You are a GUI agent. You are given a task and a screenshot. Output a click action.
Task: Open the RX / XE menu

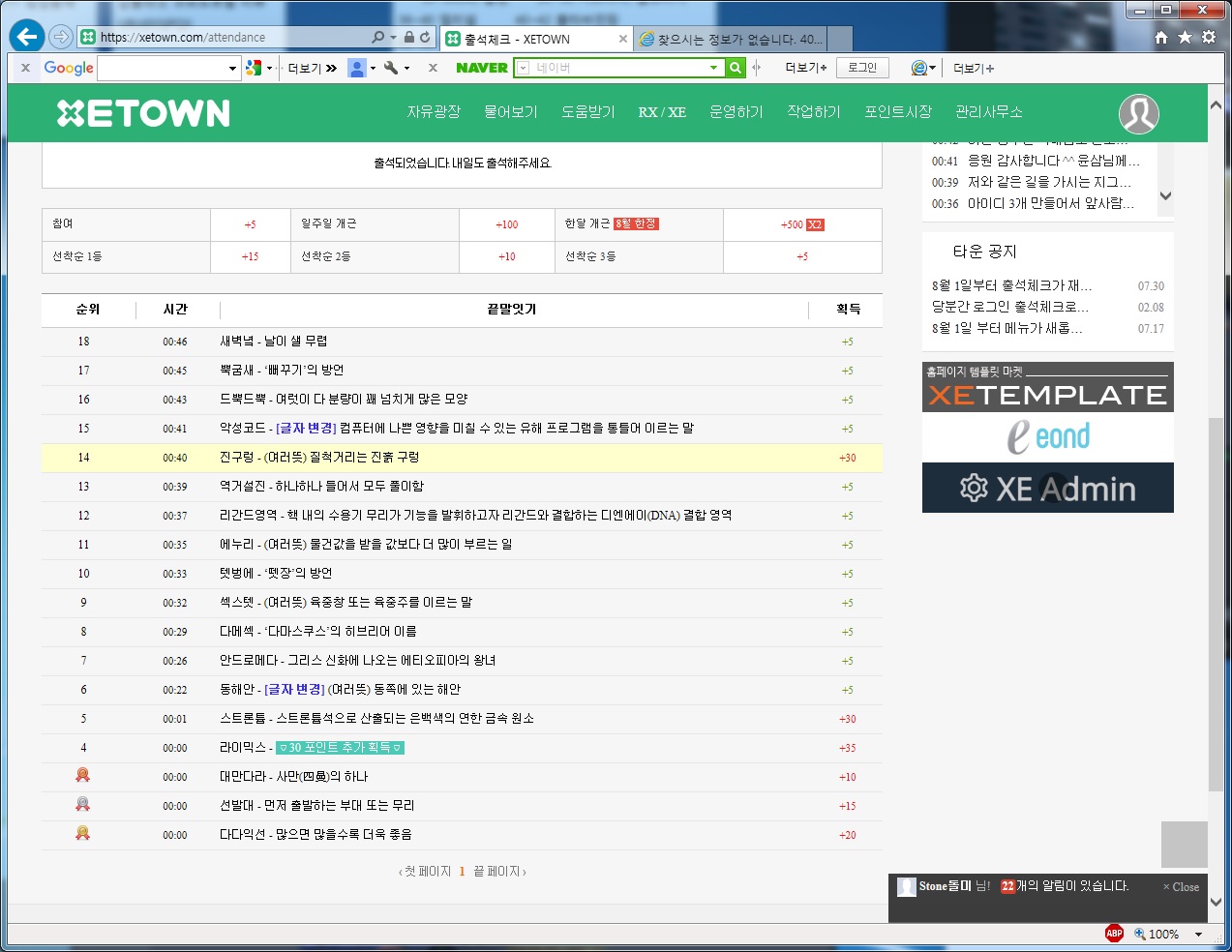(x=662, y=112)
